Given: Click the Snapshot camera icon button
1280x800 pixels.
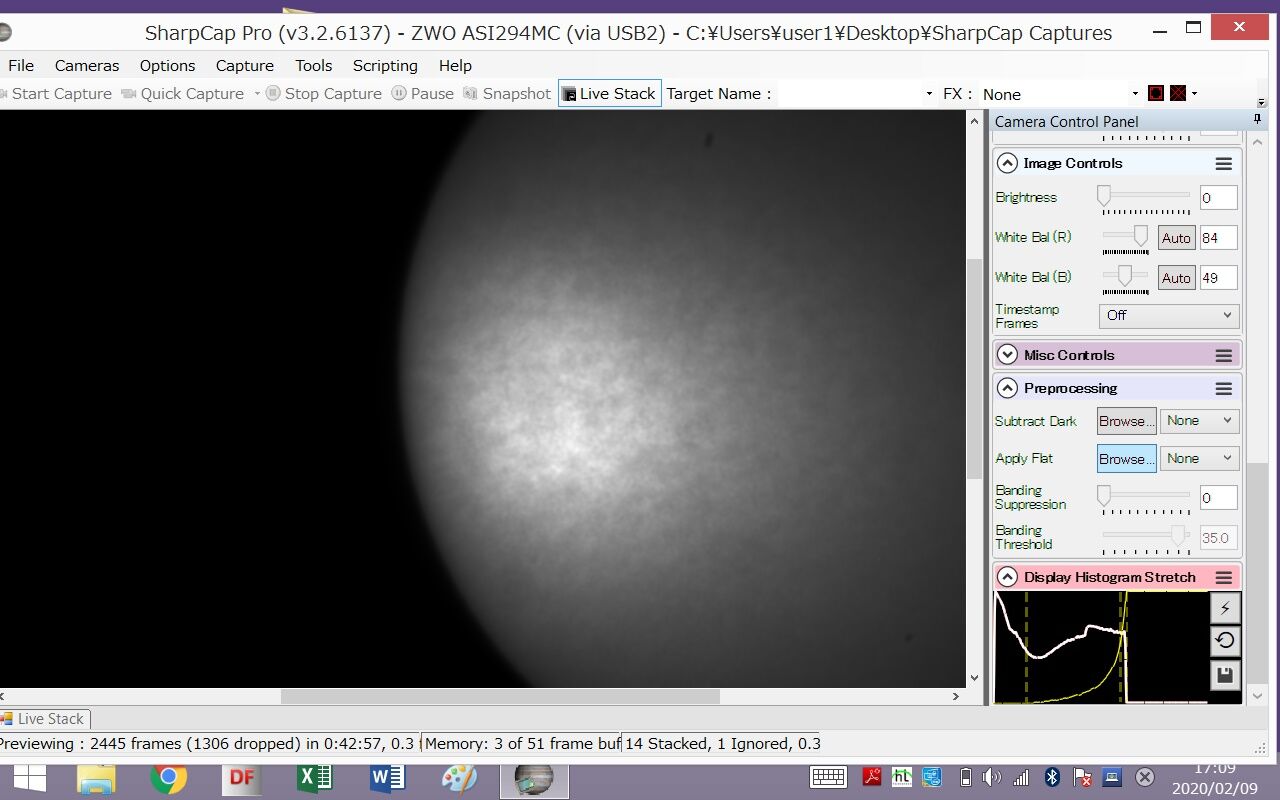Looking at the screenshot, I should (x=507, y=93).
